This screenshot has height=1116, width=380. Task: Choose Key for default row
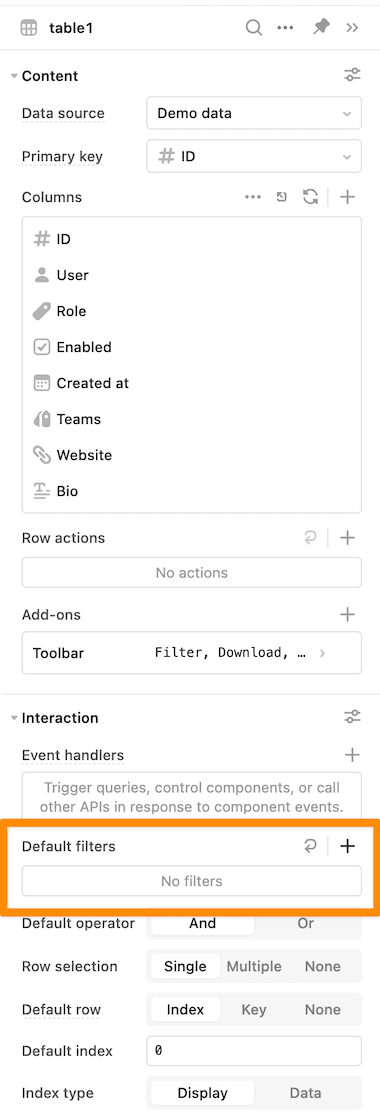(x=254, y=1009)
